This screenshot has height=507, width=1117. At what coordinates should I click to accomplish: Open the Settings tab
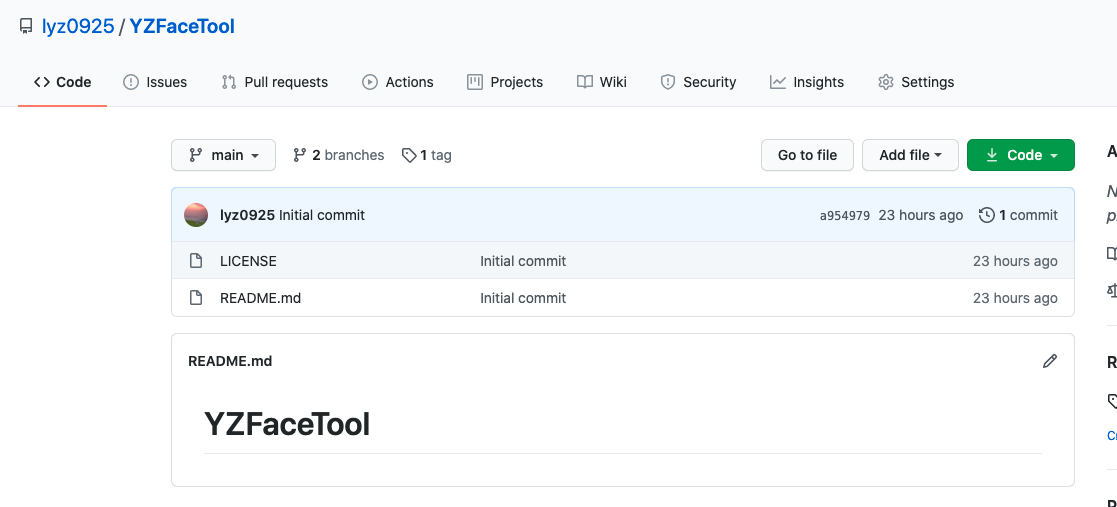click(x=916, y=82)
